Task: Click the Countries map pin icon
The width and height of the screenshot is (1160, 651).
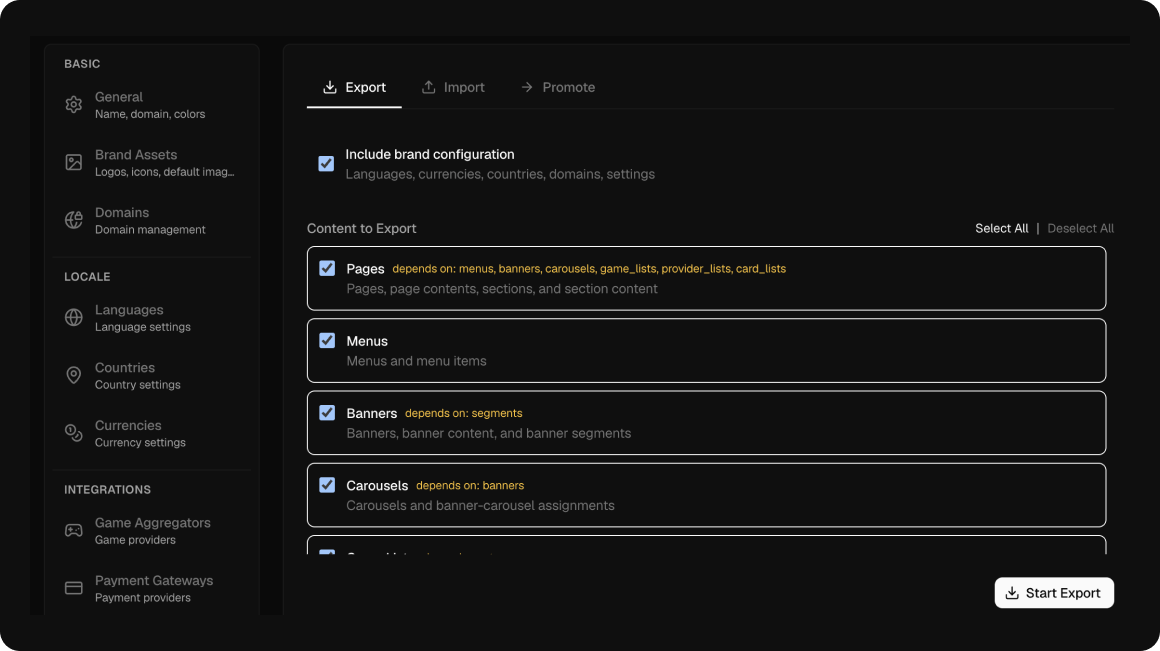Action: (73, 375)
